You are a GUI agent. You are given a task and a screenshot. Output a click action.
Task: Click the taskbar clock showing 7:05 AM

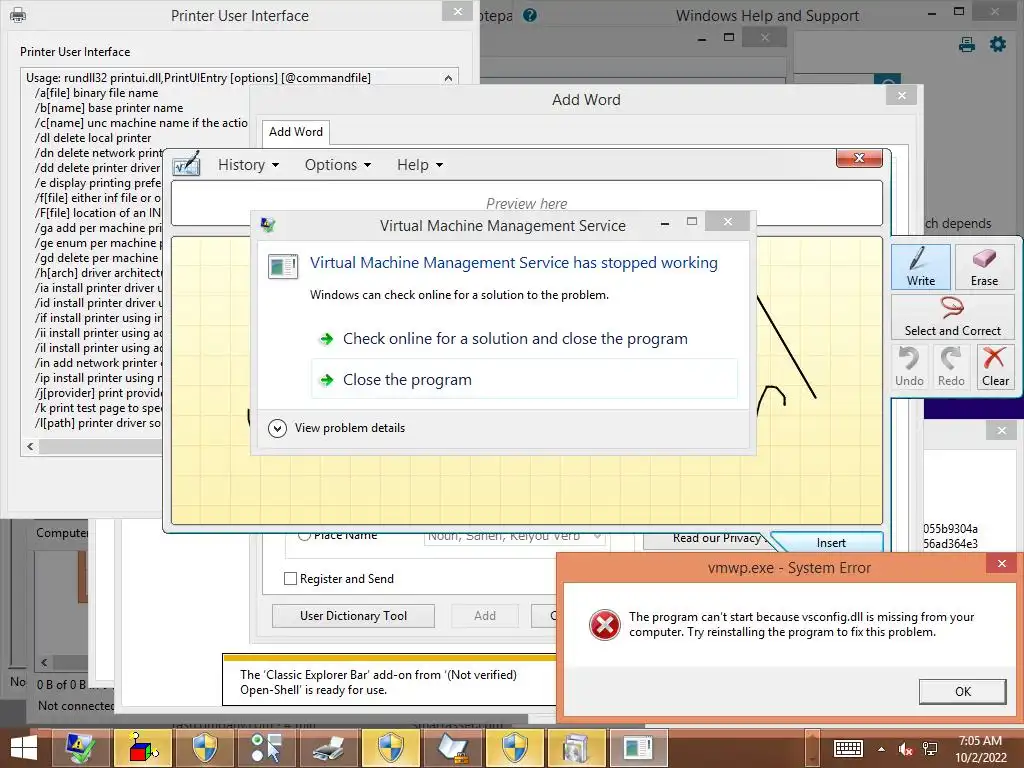click(980, 749)
